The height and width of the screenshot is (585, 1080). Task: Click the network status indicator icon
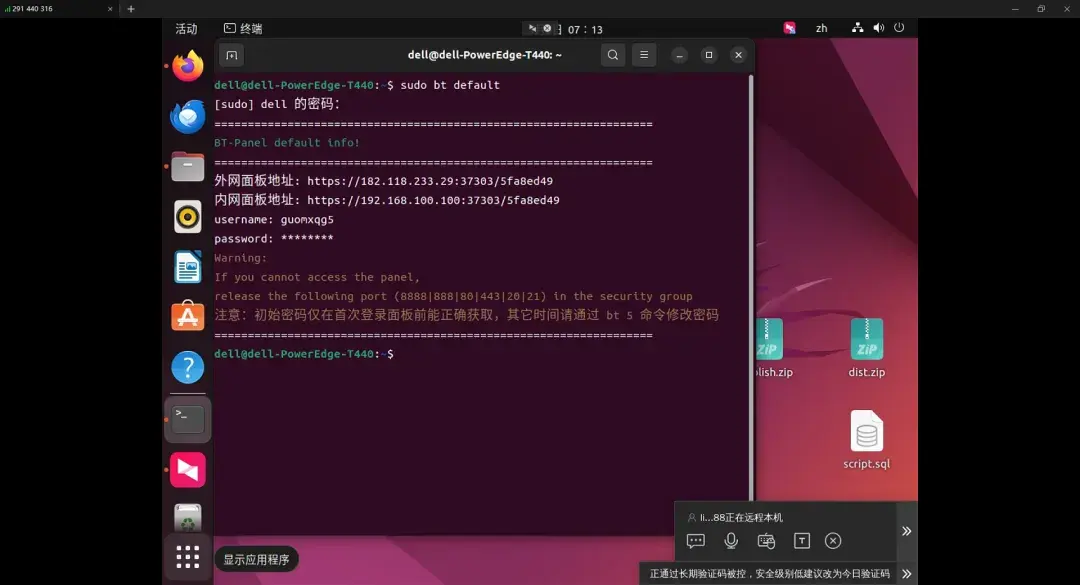[857, 28]
